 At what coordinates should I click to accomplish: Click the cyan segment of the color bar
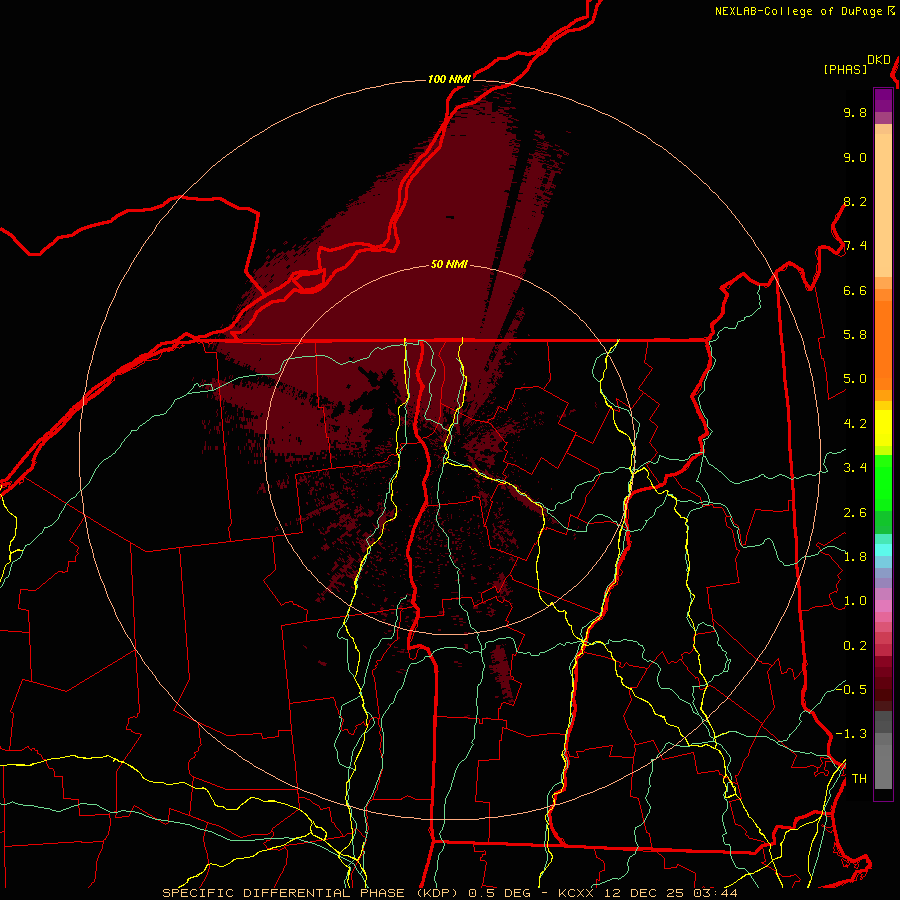pyautogui.click(x=883, y=550)
